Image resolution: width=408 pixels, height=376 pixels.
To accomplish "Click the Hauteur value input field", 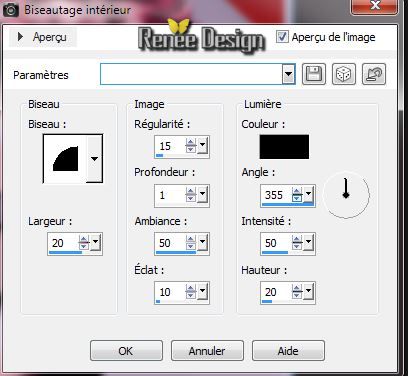I will 276,292.
